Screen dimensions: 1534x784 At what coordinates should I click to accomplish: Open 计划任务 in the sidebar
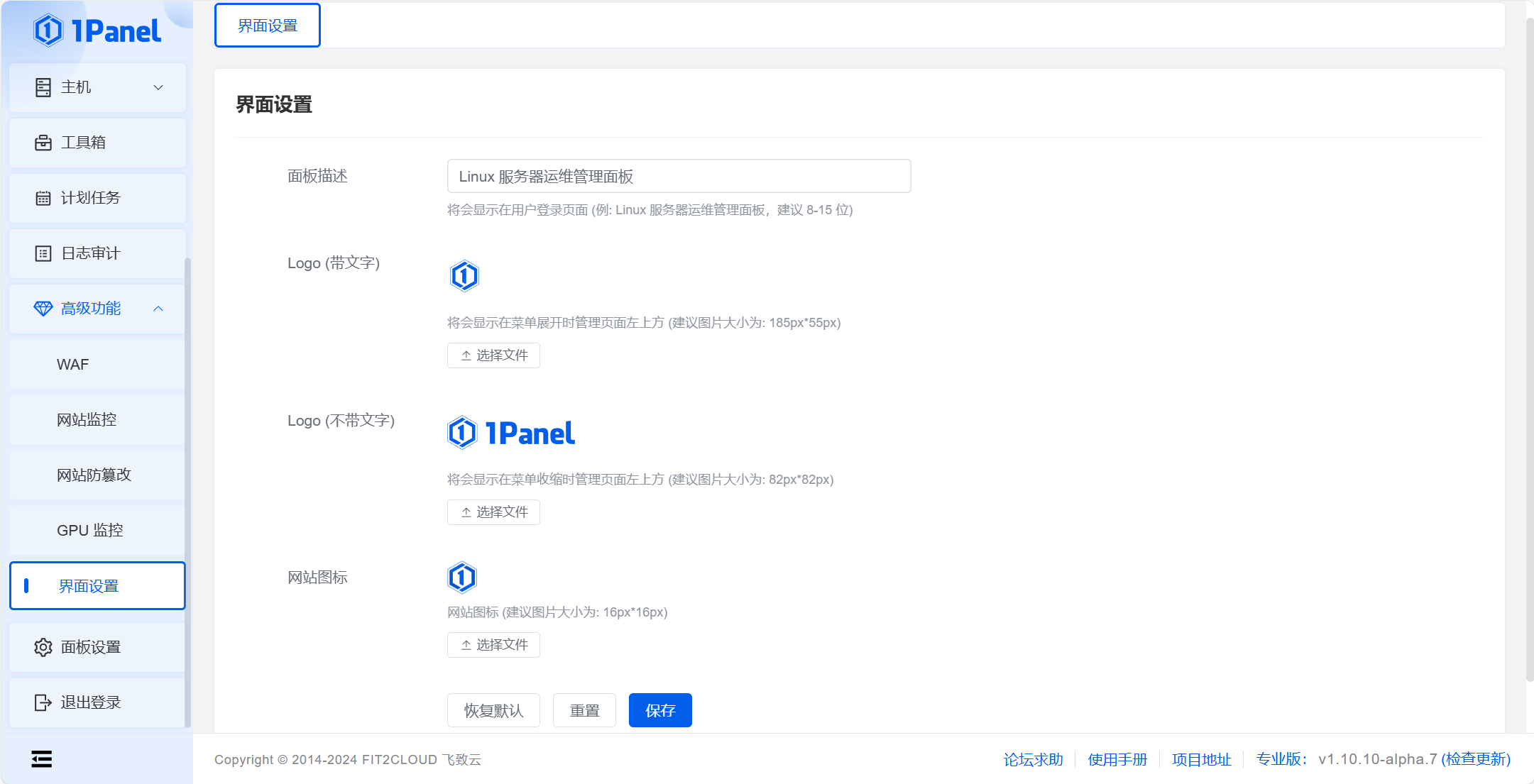point(97,198)
